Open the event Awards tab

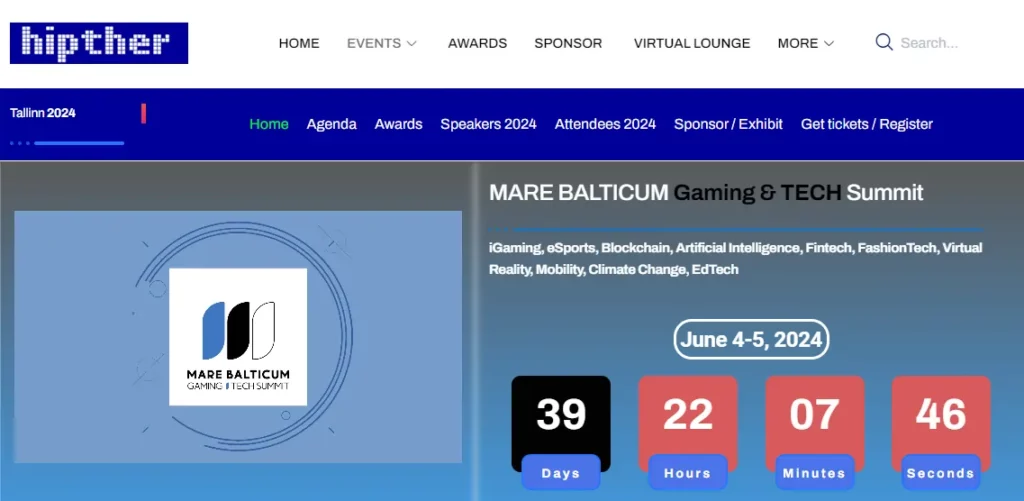pos(398,124)
